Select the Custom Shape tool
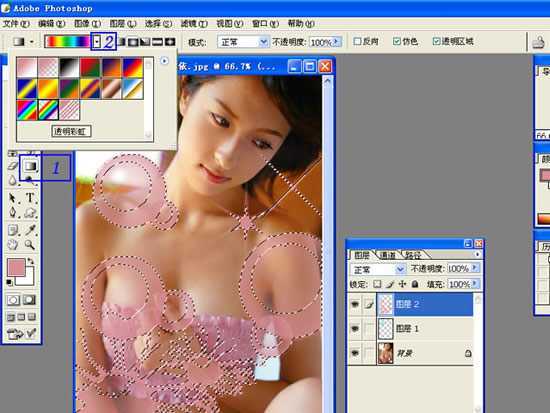Screen dimensions: 550x413 pos(30,212)
